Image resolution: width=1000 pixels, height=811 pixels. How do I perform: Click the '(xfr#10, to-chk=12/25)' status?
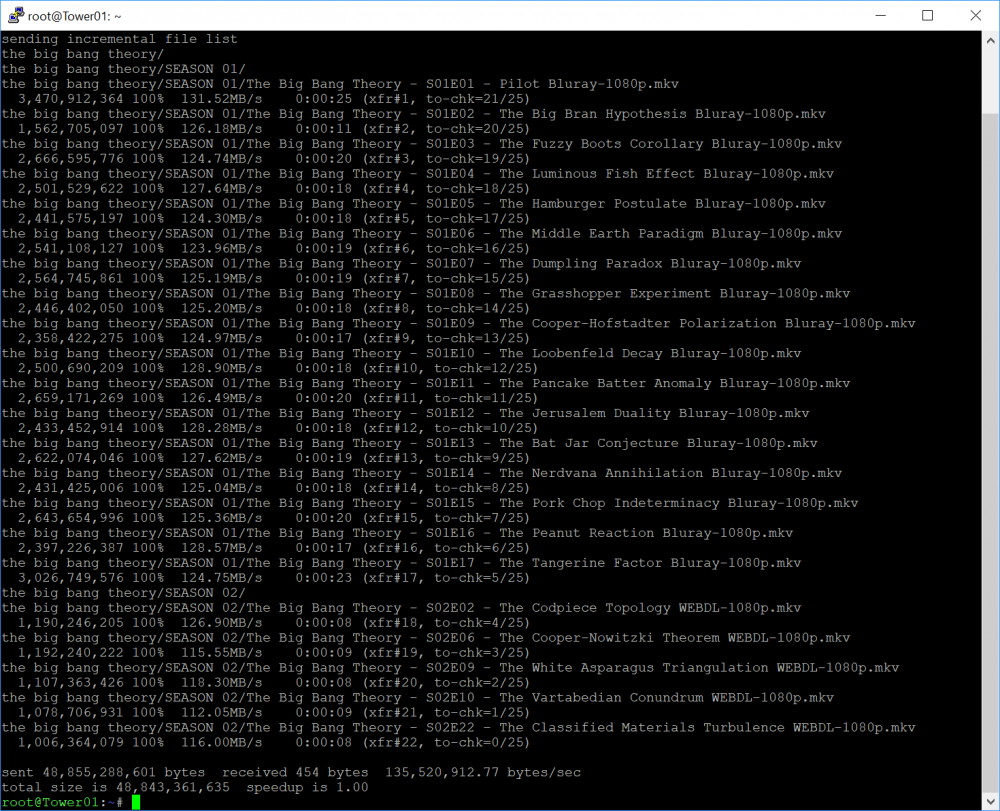[450, 369]
